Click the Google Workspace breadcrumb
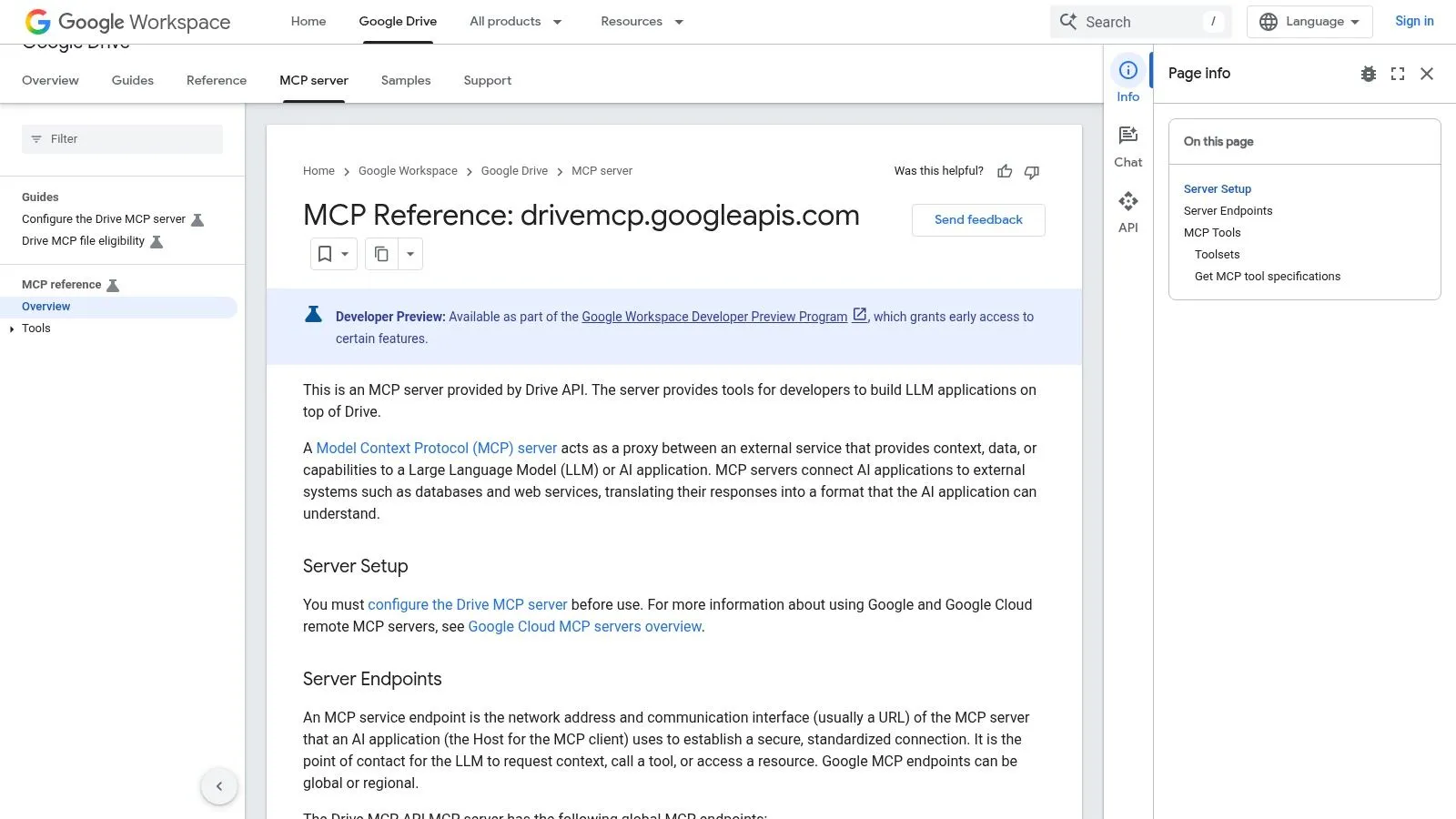Viewport: 1456px width, 819px height. click(408, 170)
